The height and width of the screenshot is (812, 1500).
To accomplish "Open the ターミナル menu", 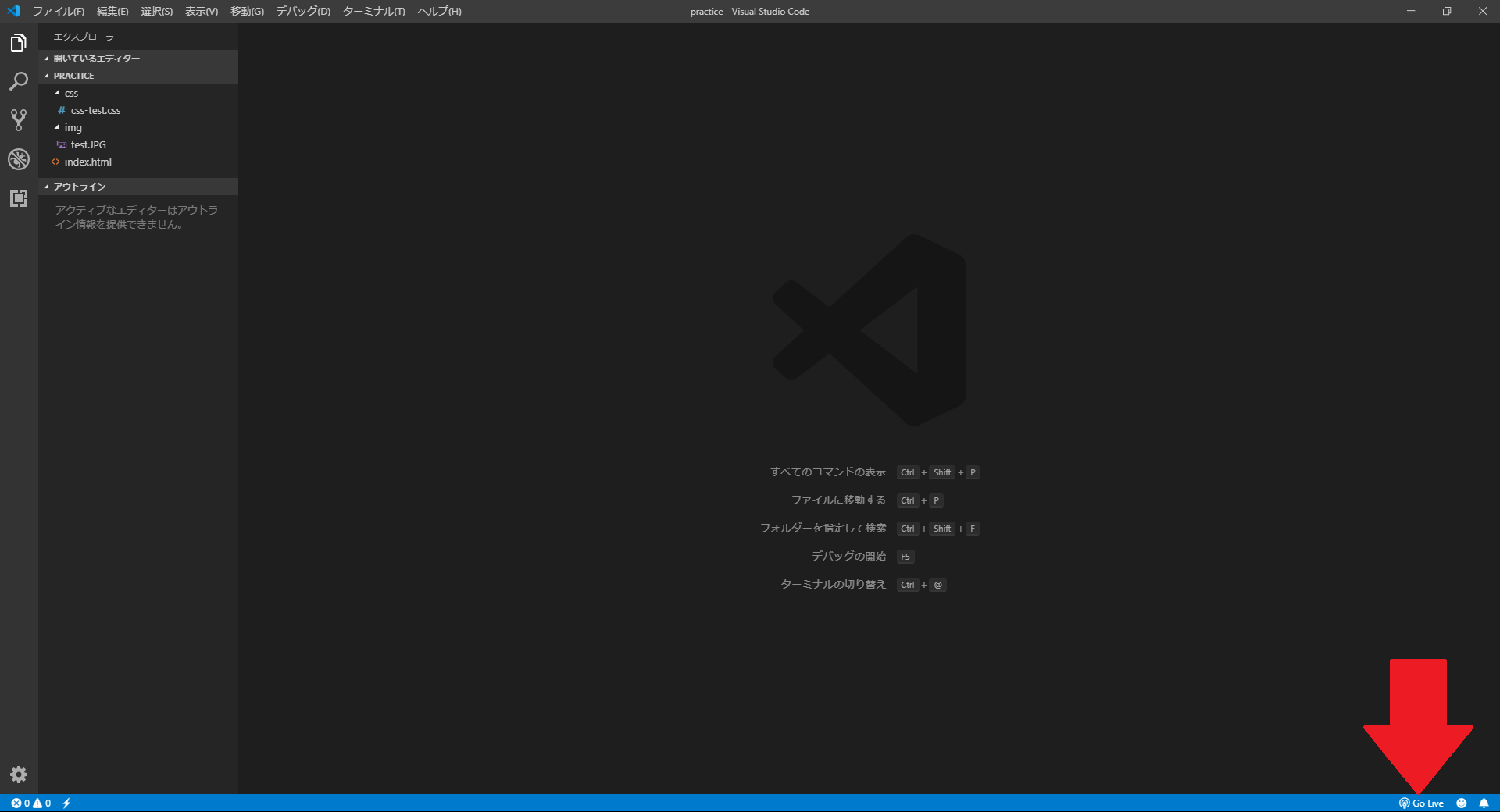I will (373, 11).
